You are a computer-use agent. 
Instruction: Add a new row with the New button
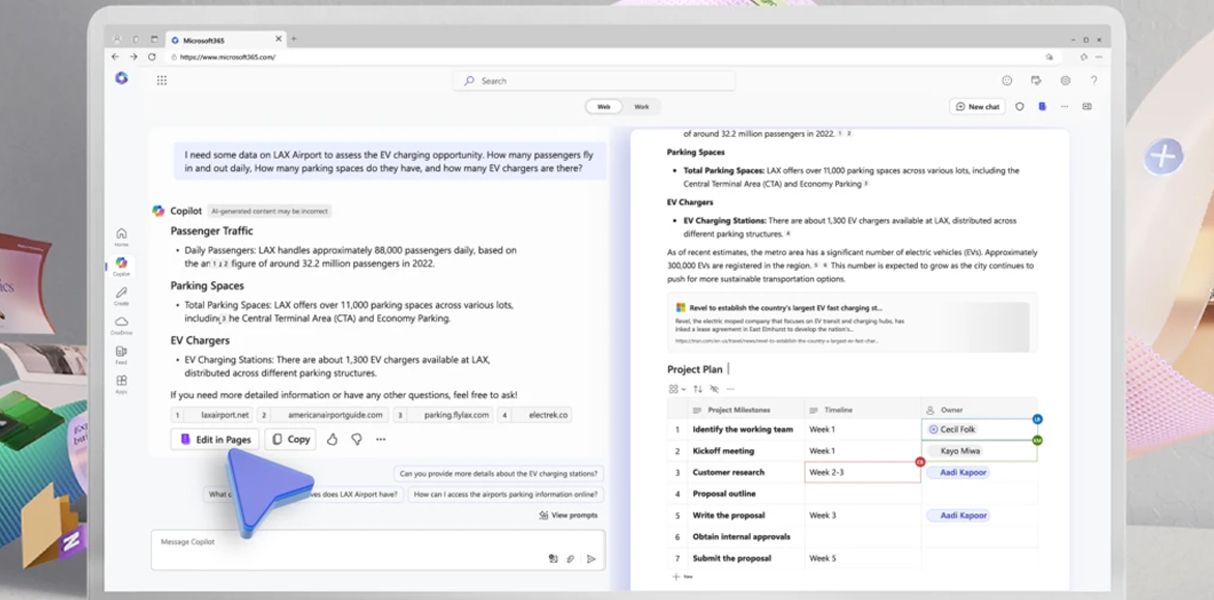(x=683, y=577)
